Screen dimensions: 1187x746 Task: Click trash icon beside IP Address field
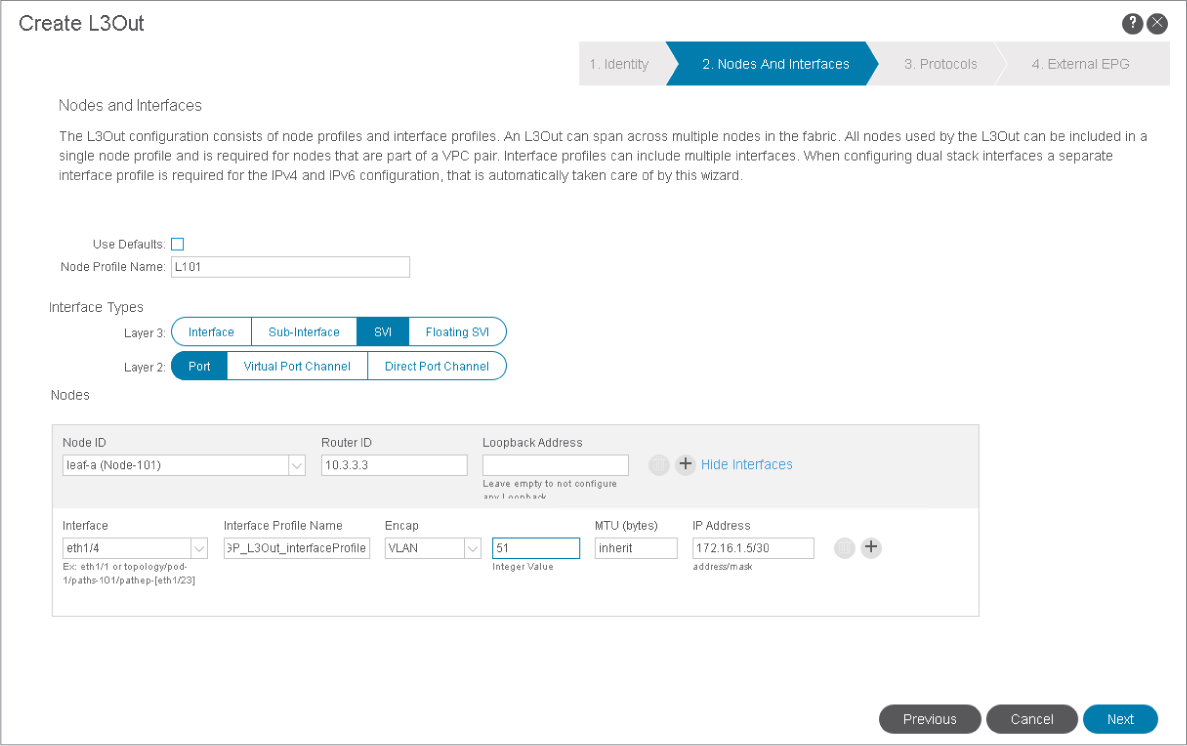coord(844,547)
